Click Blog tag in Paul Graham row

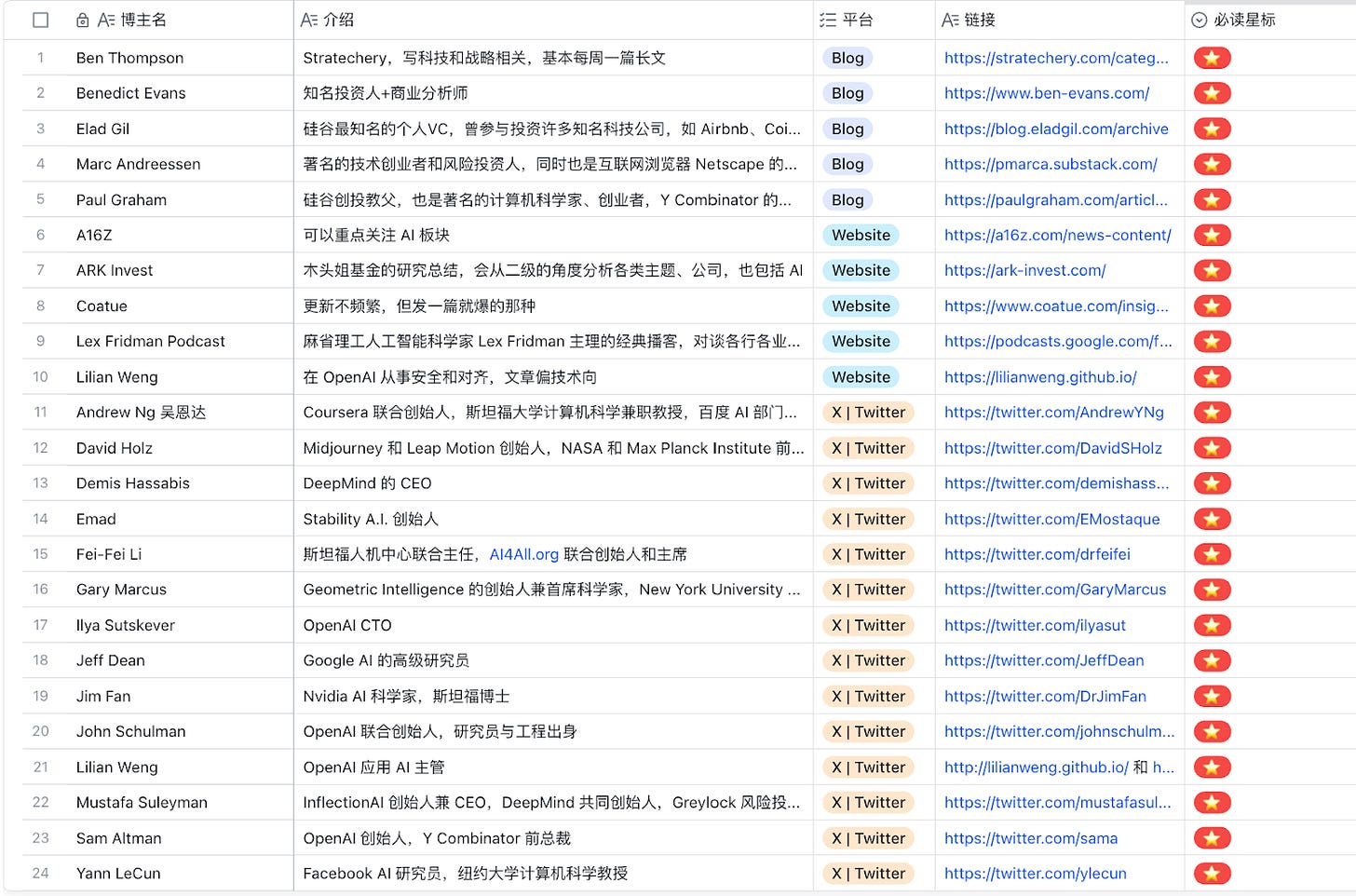tap(847, 199)
